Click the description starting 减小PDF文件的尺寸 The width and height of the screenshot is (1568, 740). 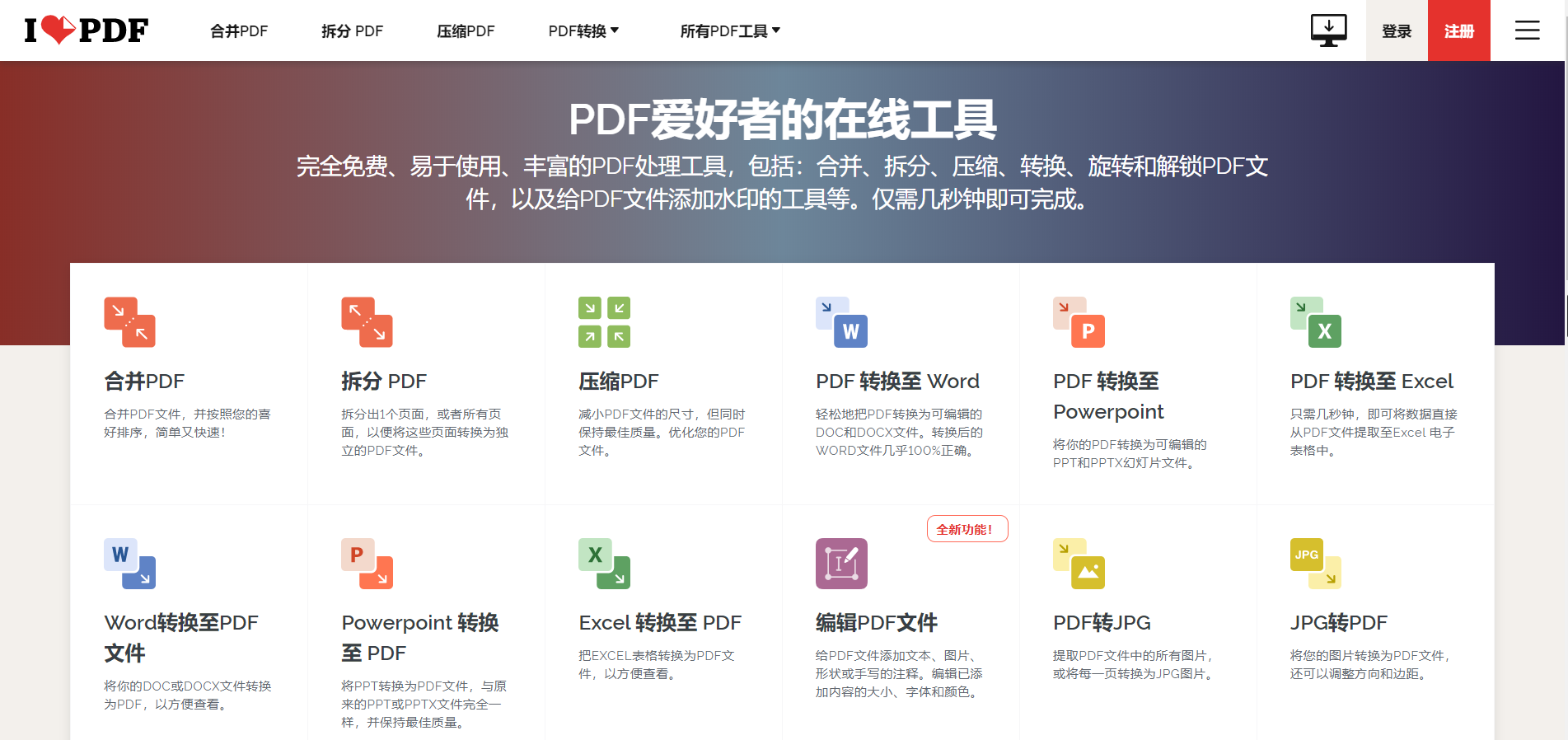coord(662,432)
